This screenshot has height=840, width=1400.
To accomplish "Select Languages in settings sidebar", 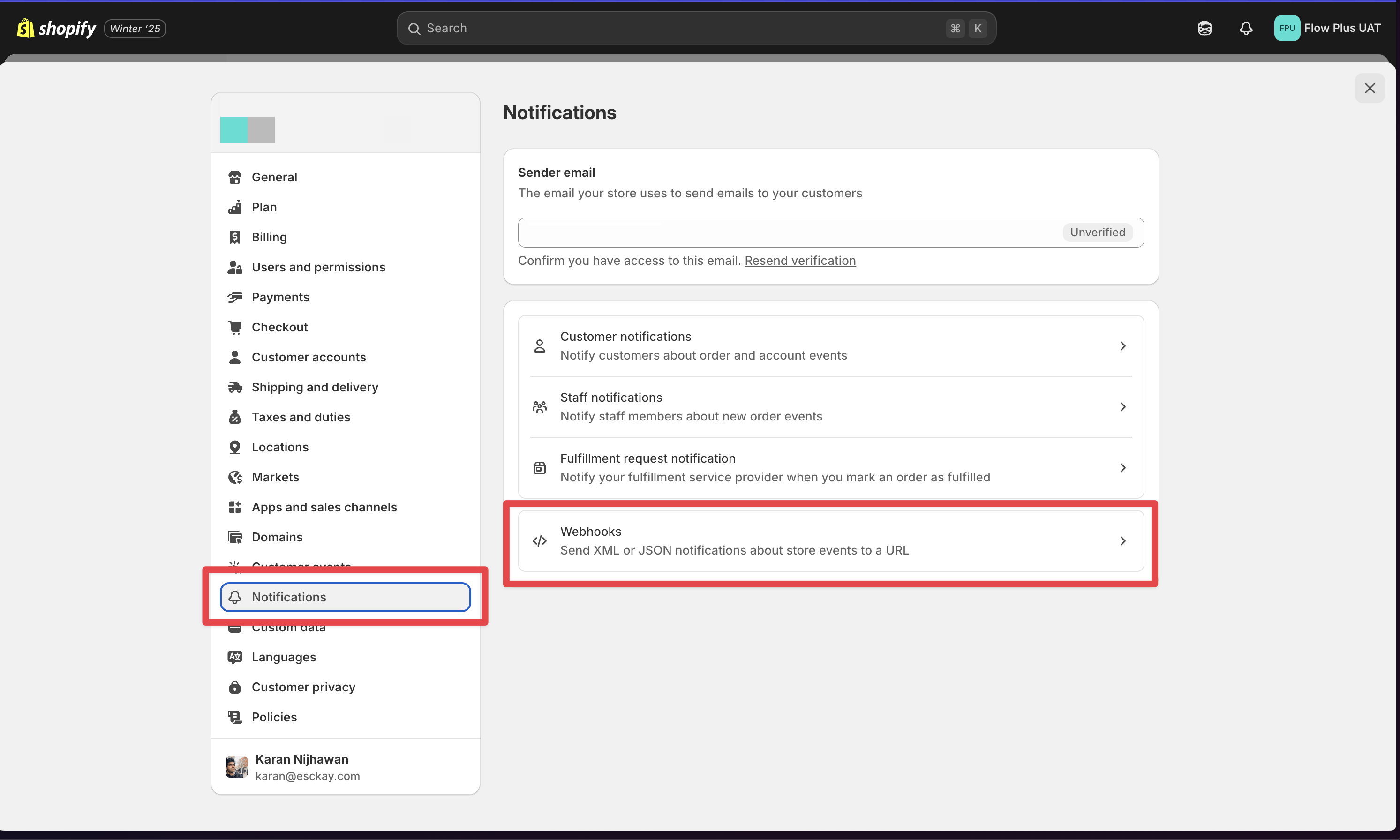I will tap(284, 657).
